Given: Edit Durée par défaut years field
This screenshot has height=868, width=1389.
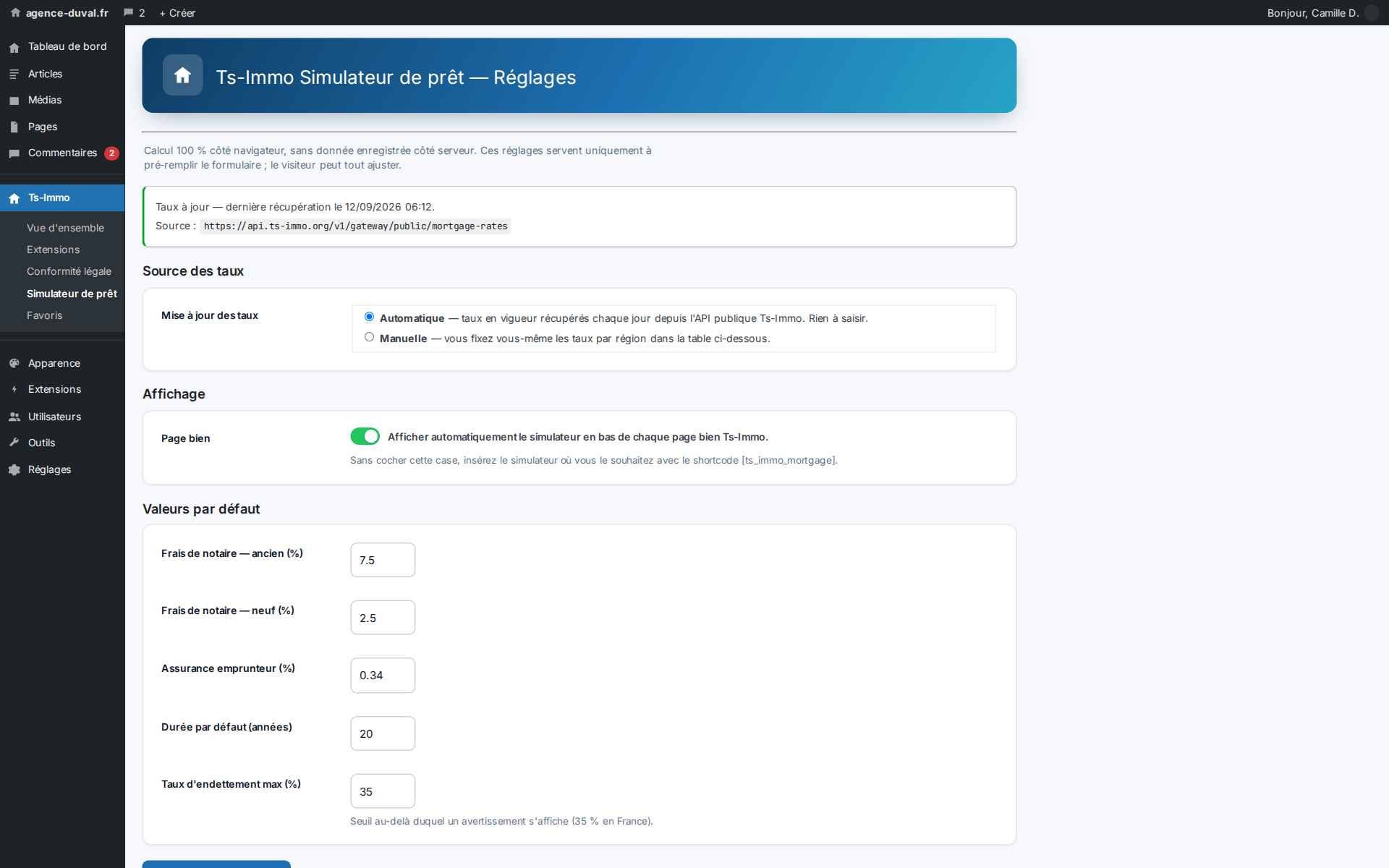Looking at the screenshot, I should click(383, 733).
